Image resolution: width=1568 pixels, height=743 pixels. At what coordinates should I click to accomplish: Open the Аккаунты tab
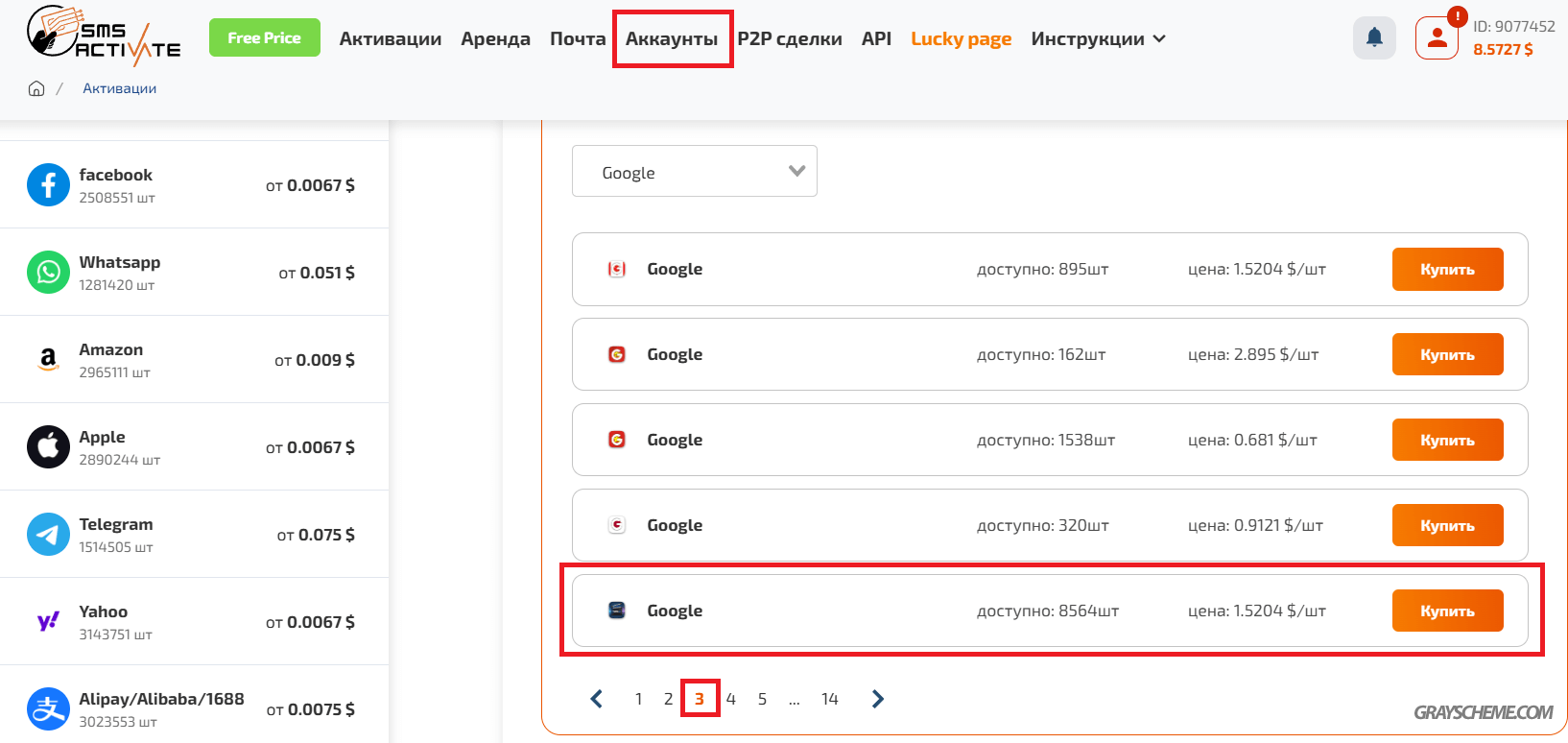coord(672,38)
